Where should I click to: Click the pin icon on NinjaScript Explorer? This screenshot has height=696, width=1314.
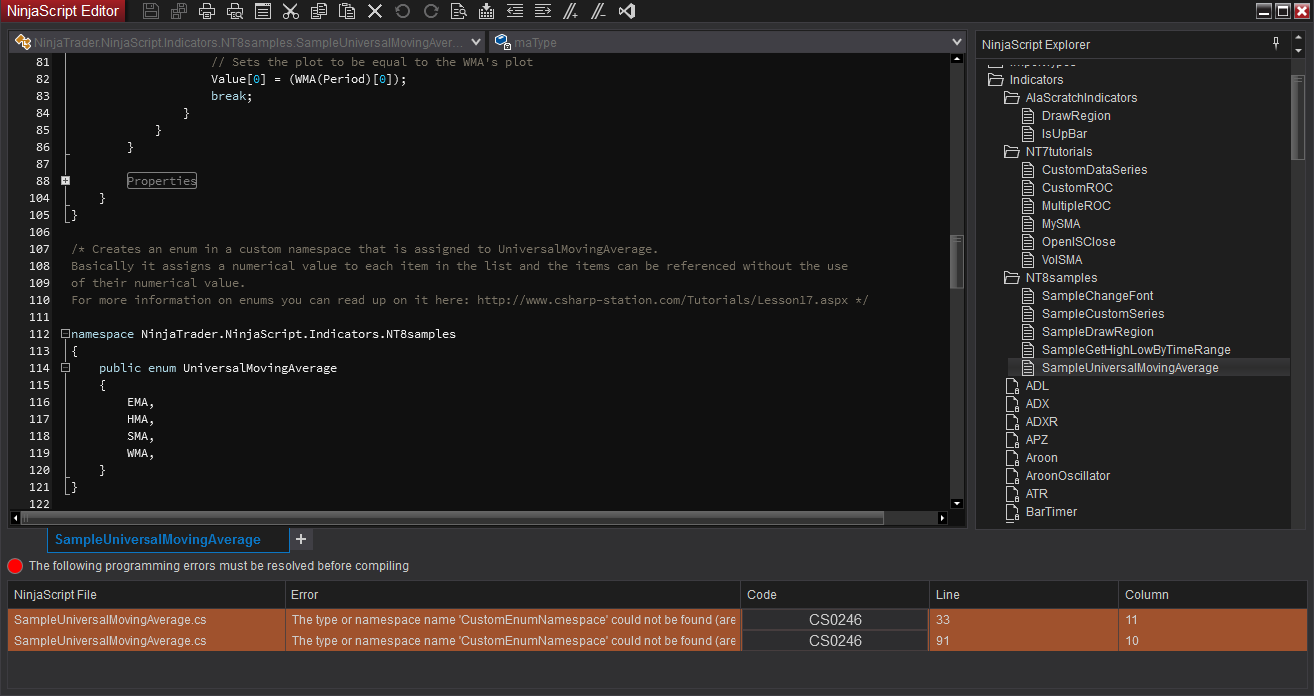coord(1276,44)
